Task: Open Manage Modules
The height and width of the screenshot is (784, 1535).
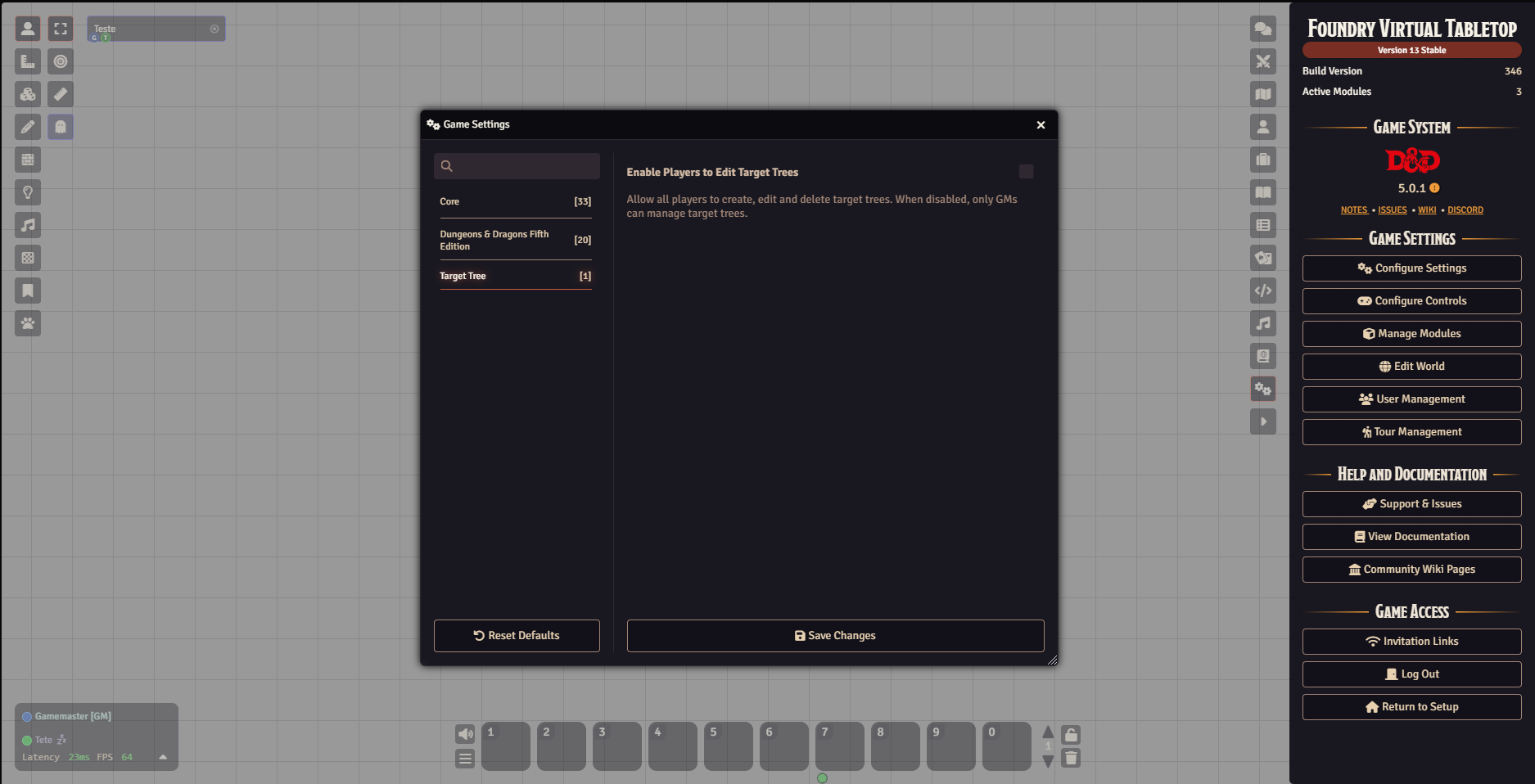Action: click(x=1411, y=334)
